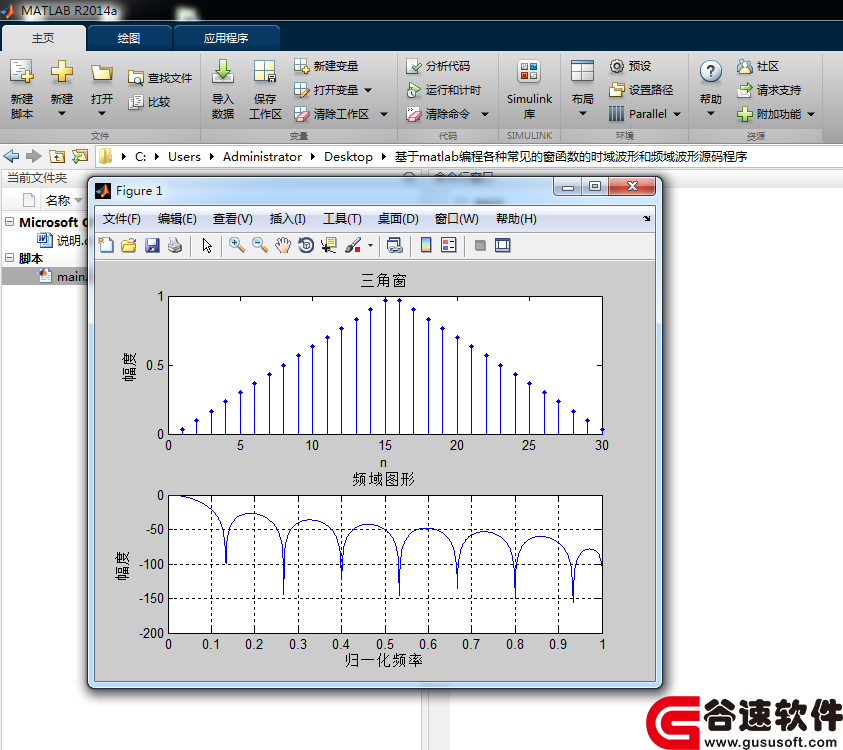
Task: Click the Find Files (查找文件) icon
Action: point(135,78)
